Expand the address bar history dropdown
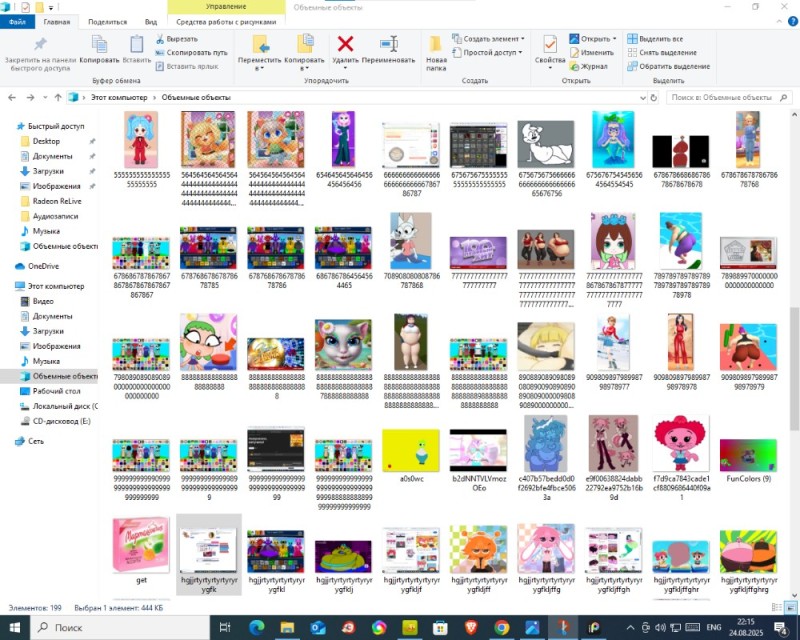800x640 pixels. pos(642,97)
